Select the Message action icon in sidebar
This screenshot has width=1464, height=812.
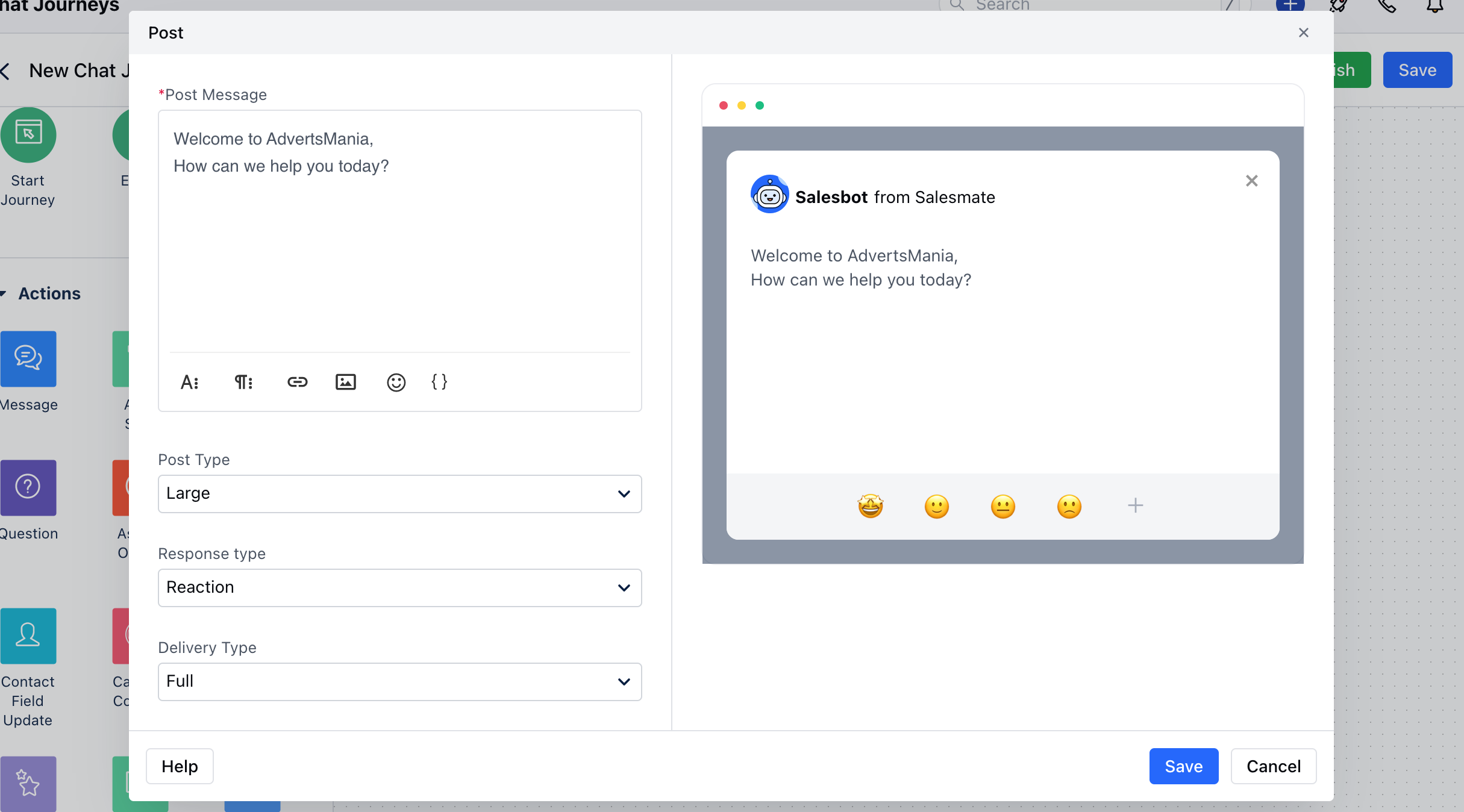(28, 359)
